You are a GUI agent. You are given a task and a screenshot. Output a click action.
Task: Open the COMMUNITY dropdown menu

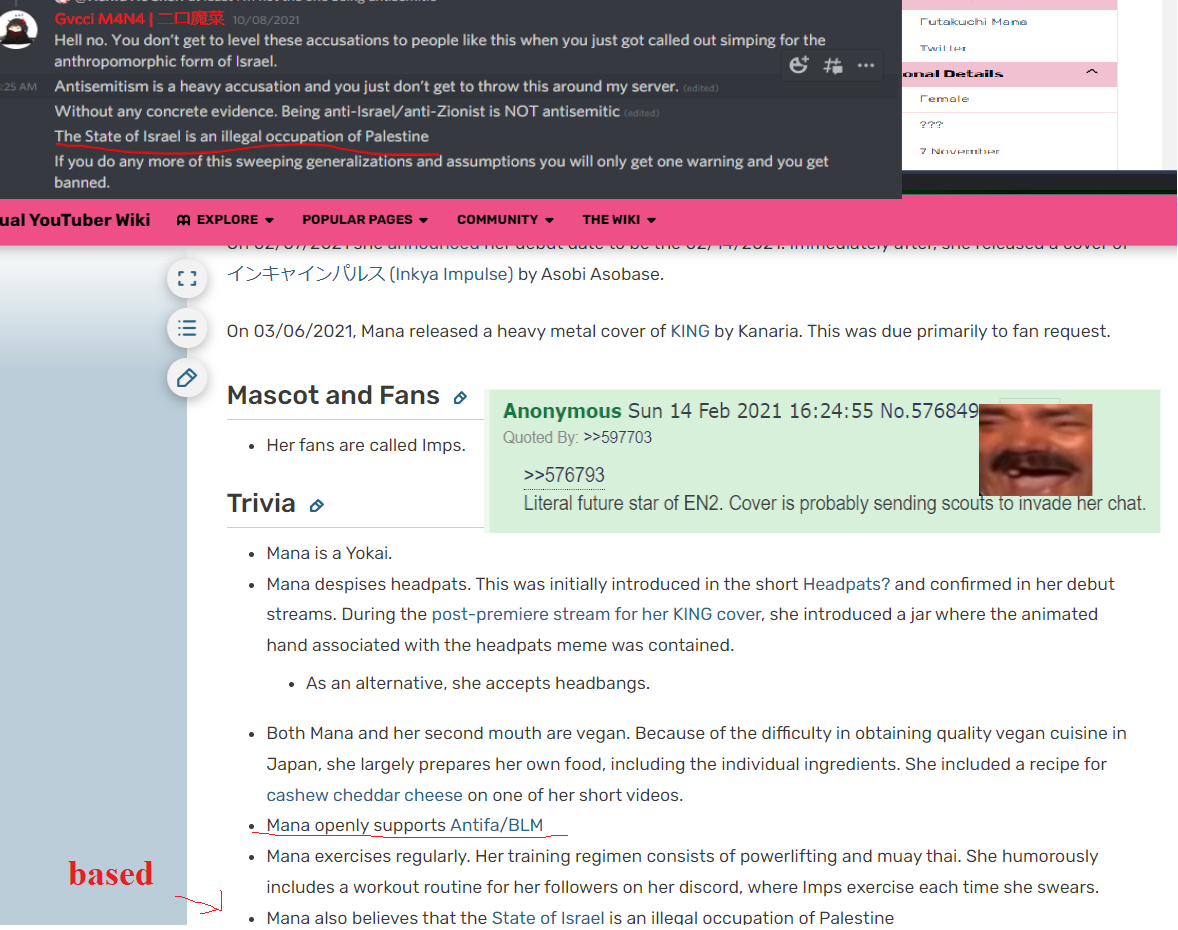(506, 219)
